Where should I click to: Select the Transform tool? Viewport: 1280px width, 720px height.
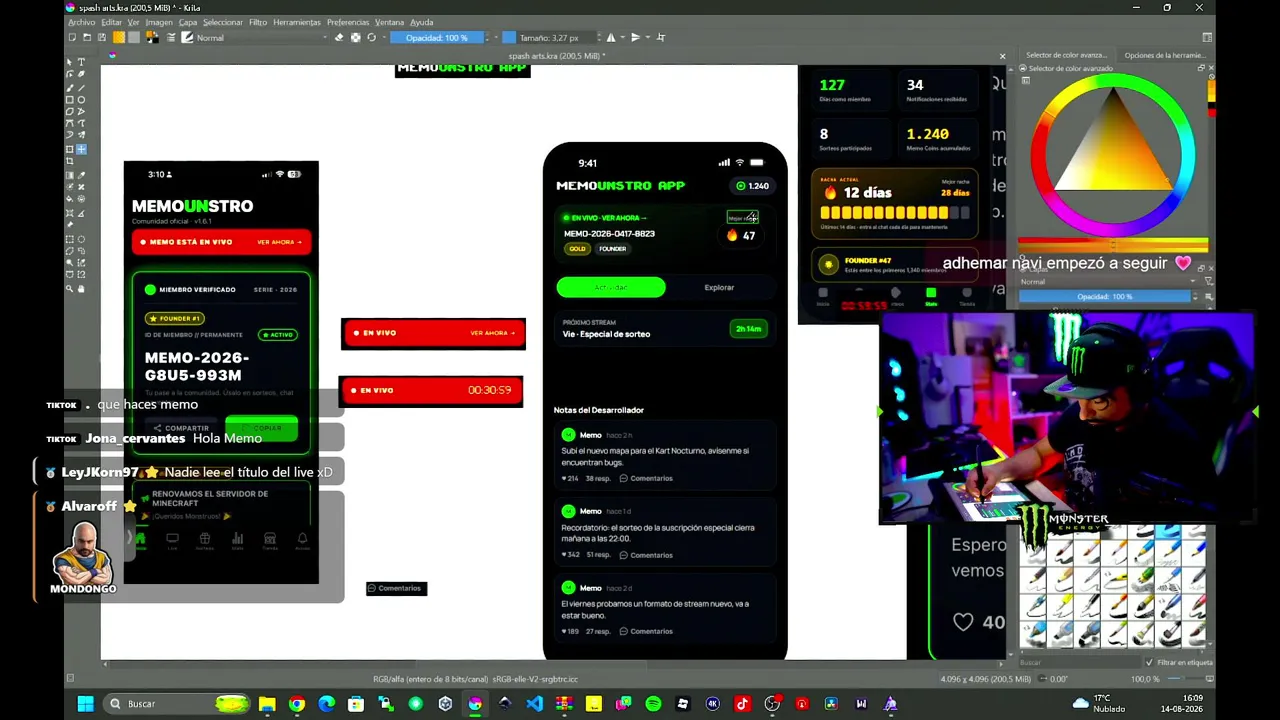[x=69, y=149]
